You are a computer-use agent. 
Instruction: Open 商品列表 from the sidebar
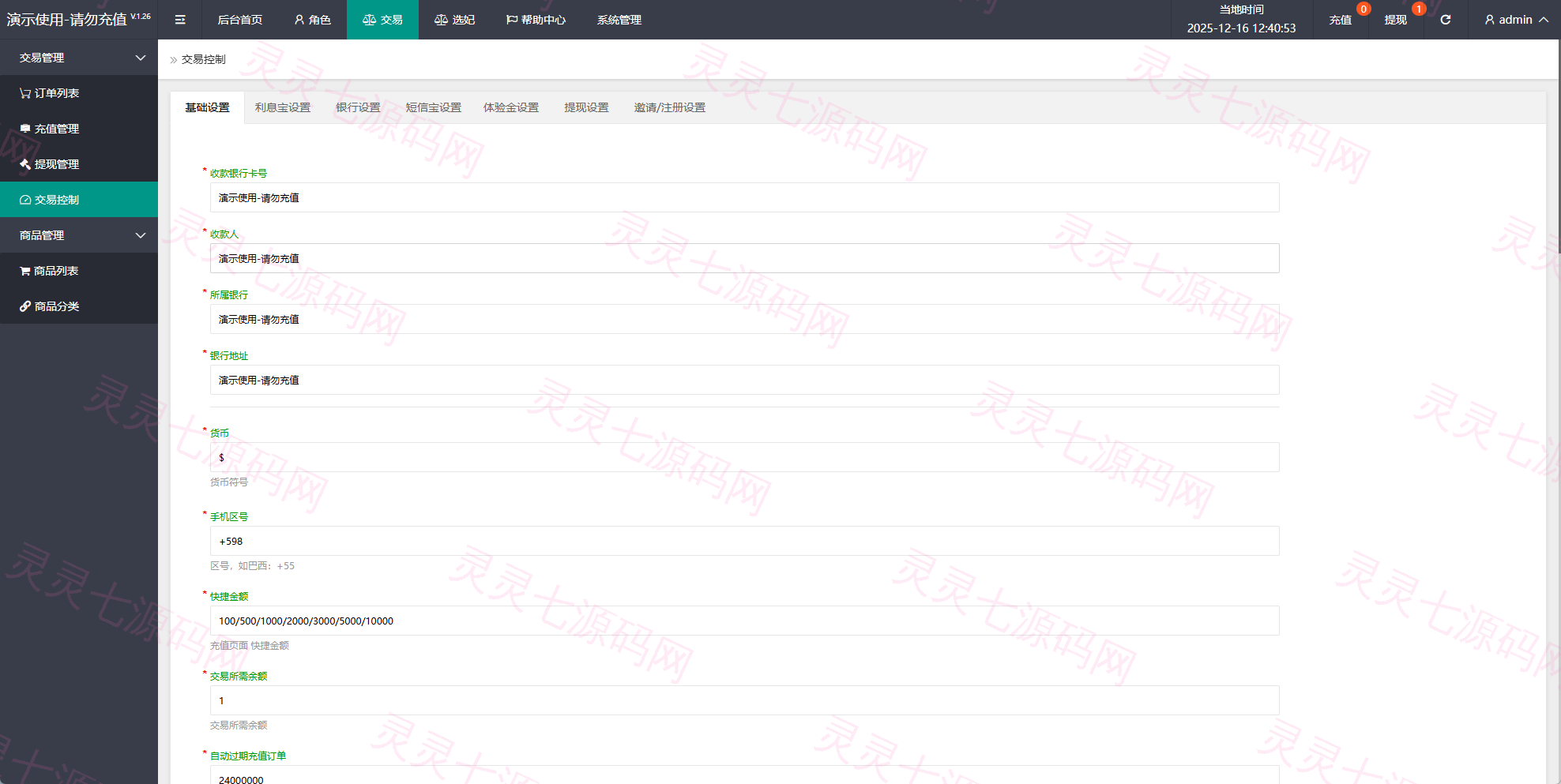click(x=79, y=271)
